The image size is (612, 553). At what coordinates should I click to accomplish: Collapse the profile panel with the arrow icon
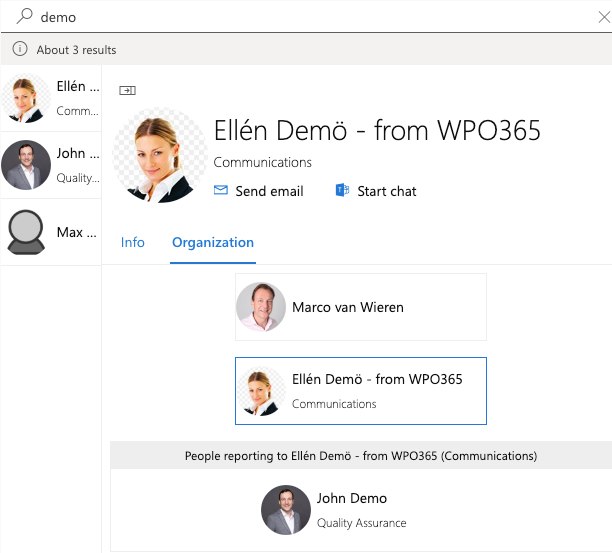pos(127,91)
